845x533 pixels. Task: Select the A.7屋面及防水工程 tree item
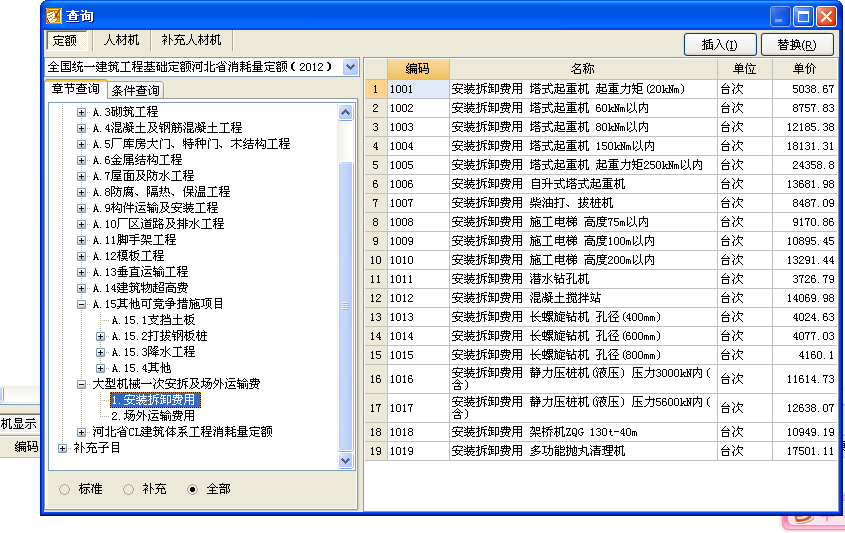(x=143, y=176)
